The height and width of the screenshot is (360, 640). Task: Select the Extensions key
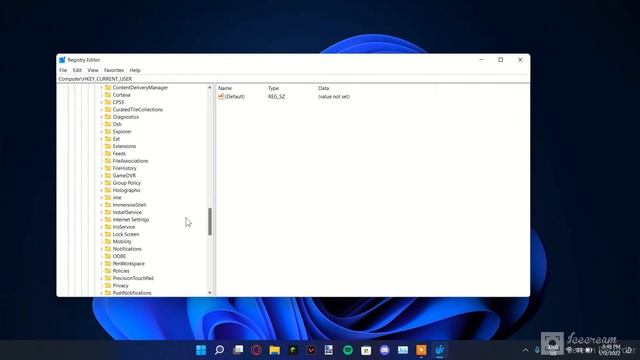coord(124,147)
